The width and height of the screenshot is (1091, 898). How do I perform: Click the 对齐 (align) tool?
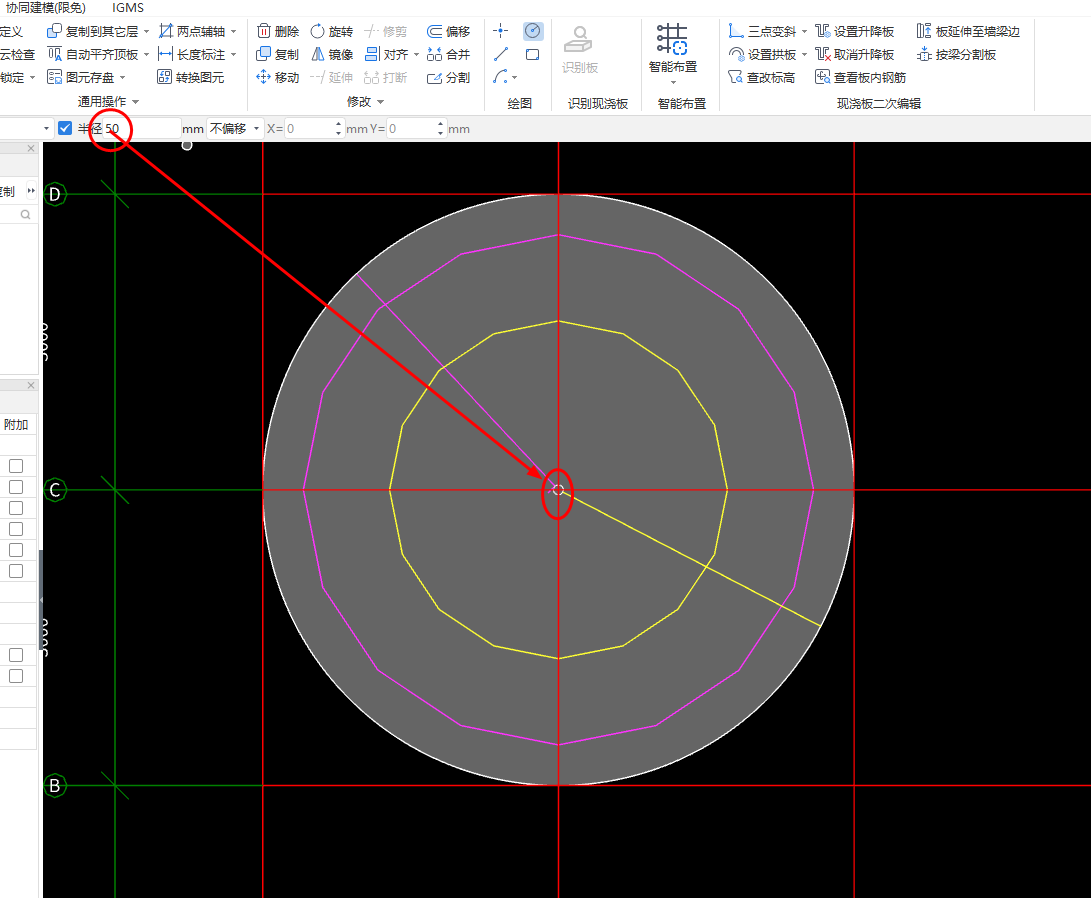tap(387, 54)
